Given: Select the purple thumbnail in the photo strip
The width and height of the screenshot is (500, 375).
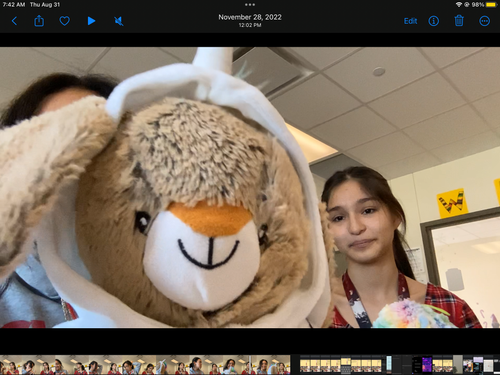Looking at the screenshot, I should [x=427, y=364].
